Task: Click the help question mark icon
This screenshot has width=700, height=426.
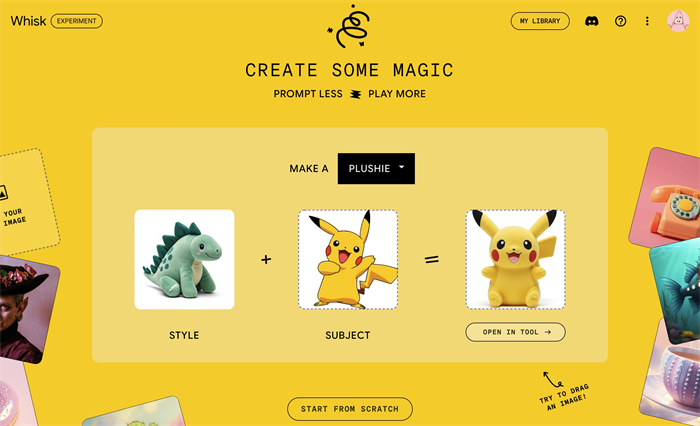Action: [620, 21]
